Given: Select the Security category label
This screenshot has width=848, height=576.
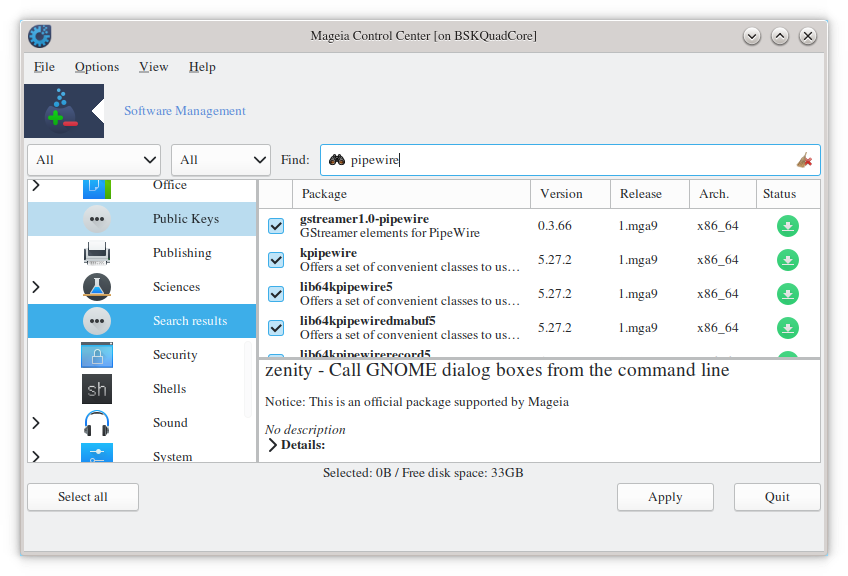Looking at the screenshot, I should [x=175, y=355].
